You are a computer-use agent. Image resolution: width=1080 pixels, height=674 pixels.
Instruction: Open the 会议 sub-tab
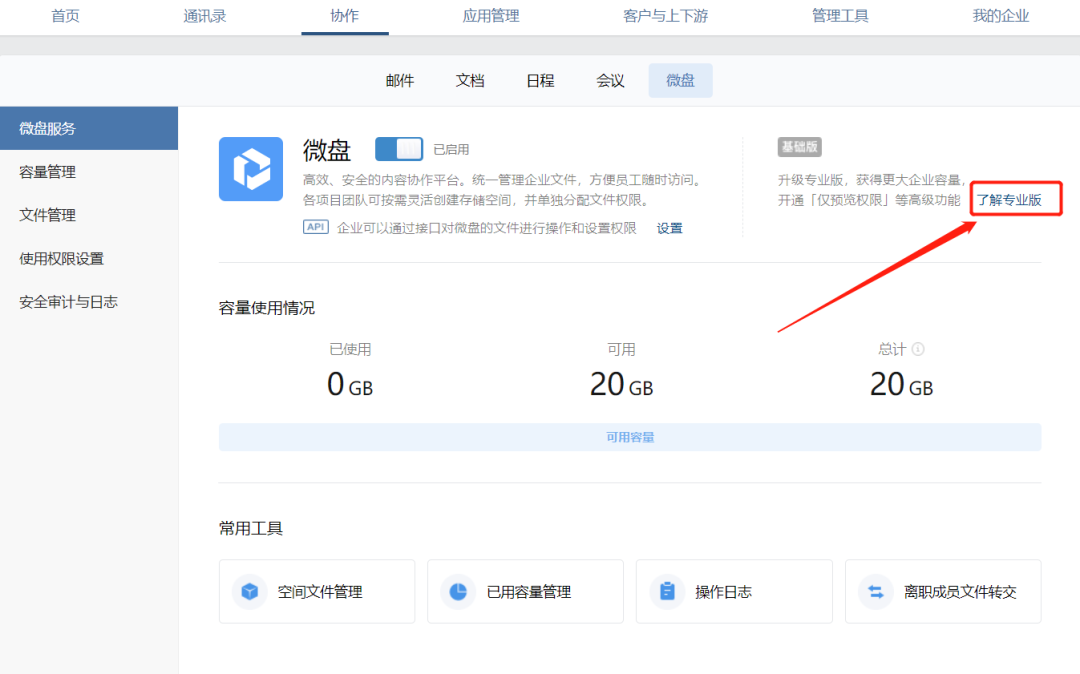click(610, 81)
